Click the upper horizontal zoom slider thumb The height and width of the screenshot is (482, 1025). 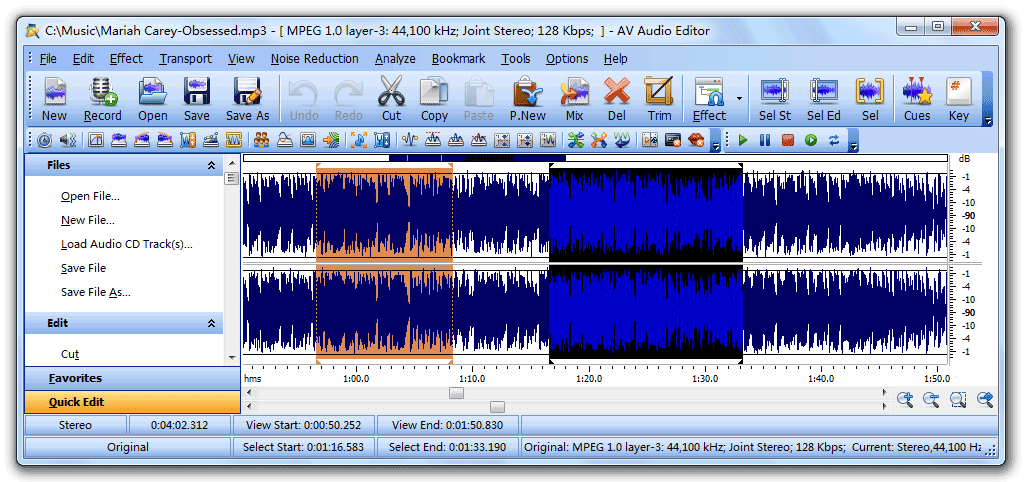click(x=456, y=393)
